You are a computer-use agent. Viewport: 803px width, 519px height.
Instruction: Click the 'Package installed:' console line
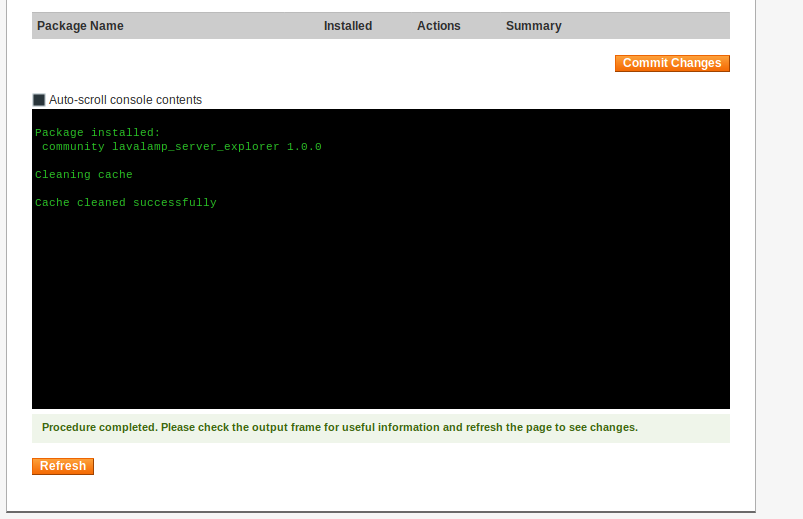click(97, 132)
